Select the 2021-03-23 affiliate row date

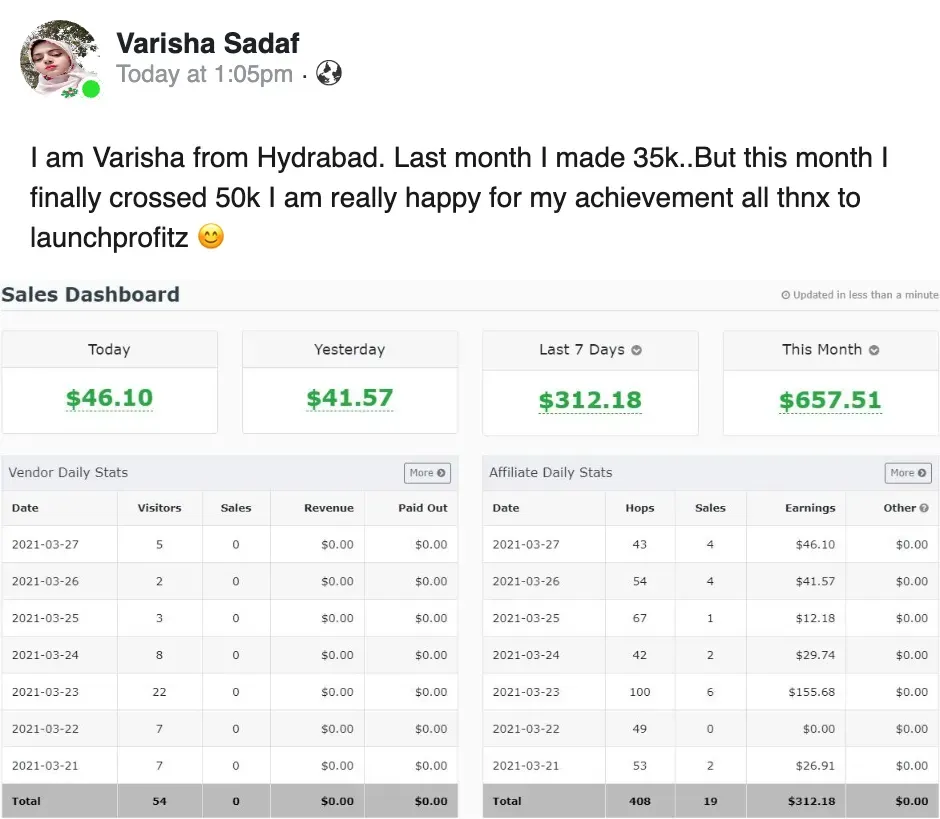[x=526, y=692]
